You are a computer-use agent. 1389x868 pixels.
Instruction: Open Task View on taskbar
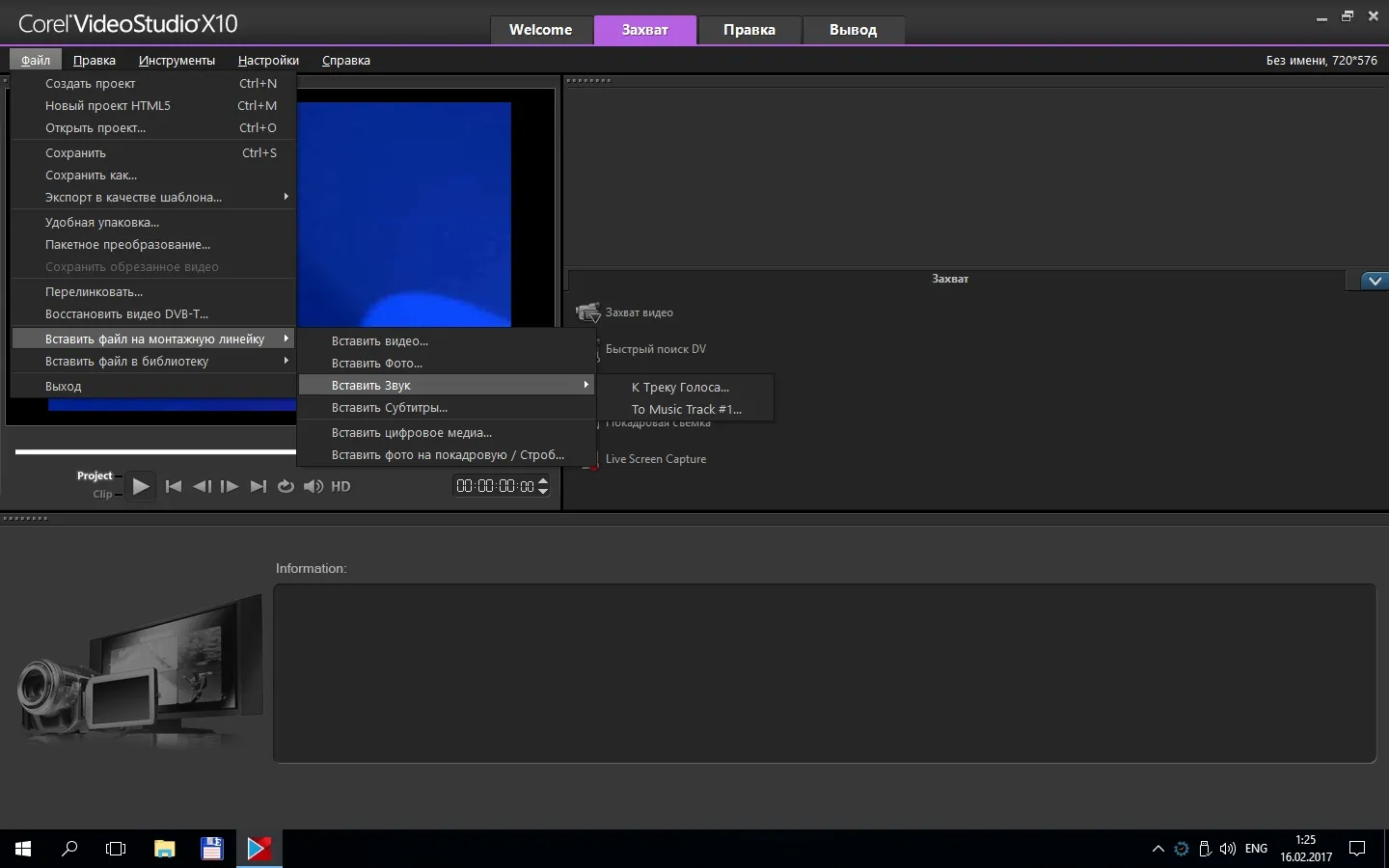(x=116, y=849)
